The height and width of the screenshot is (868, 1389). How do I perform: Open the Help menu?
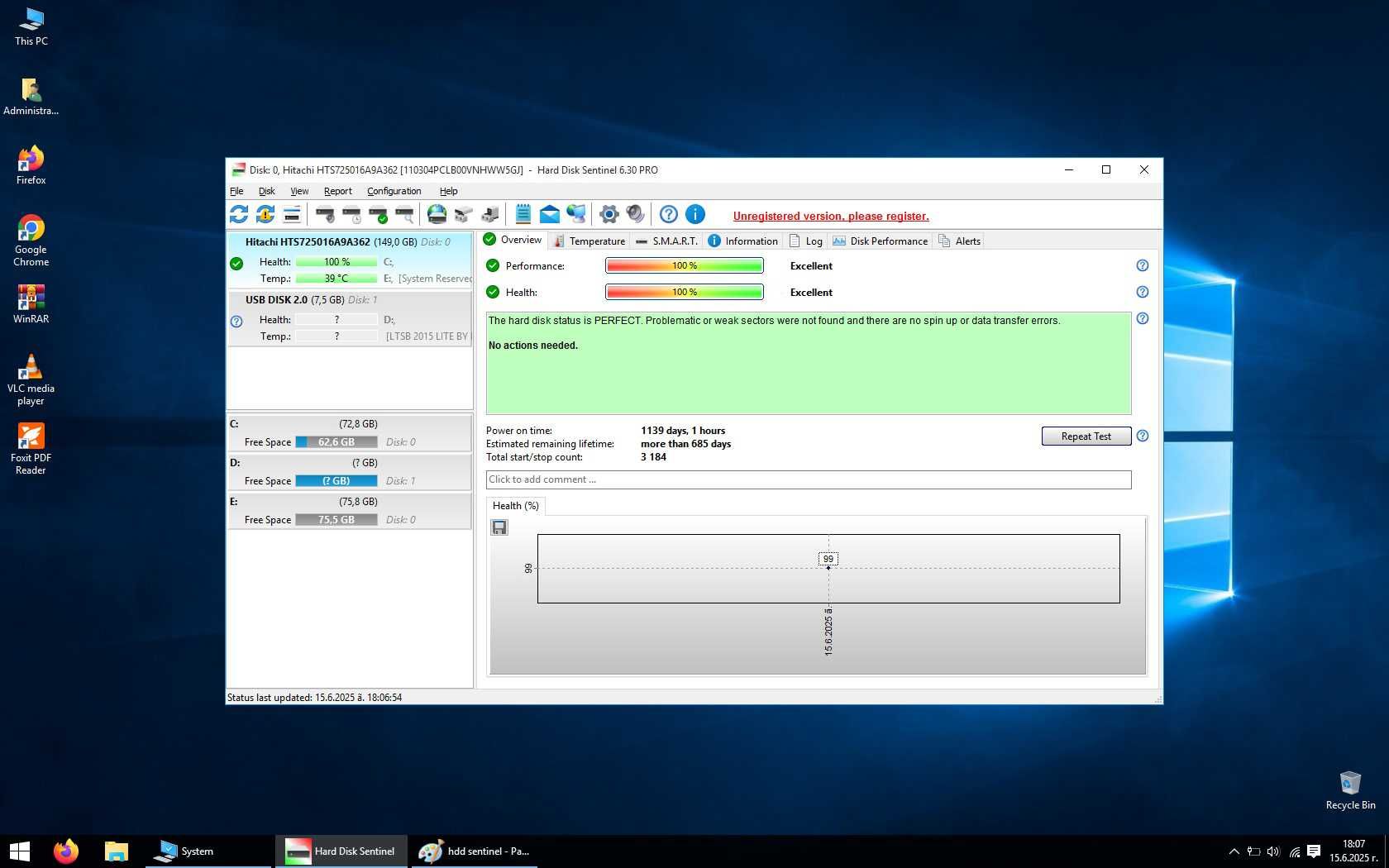click(448, 191)
